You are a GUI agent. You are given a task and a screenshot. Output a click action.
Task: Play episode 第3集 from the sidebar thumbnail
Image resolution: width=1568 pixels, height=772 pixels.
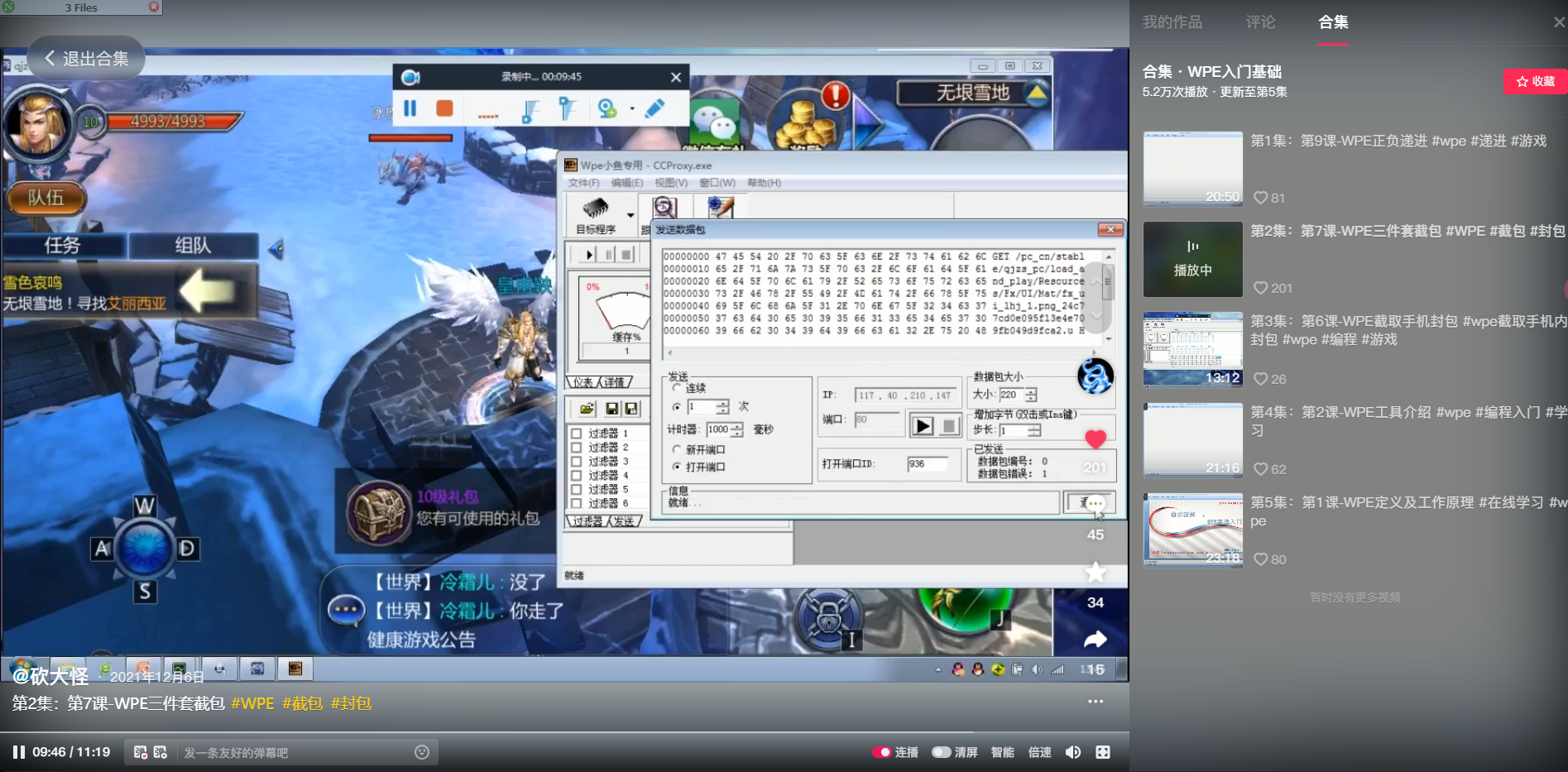[x=1192, y=348]
